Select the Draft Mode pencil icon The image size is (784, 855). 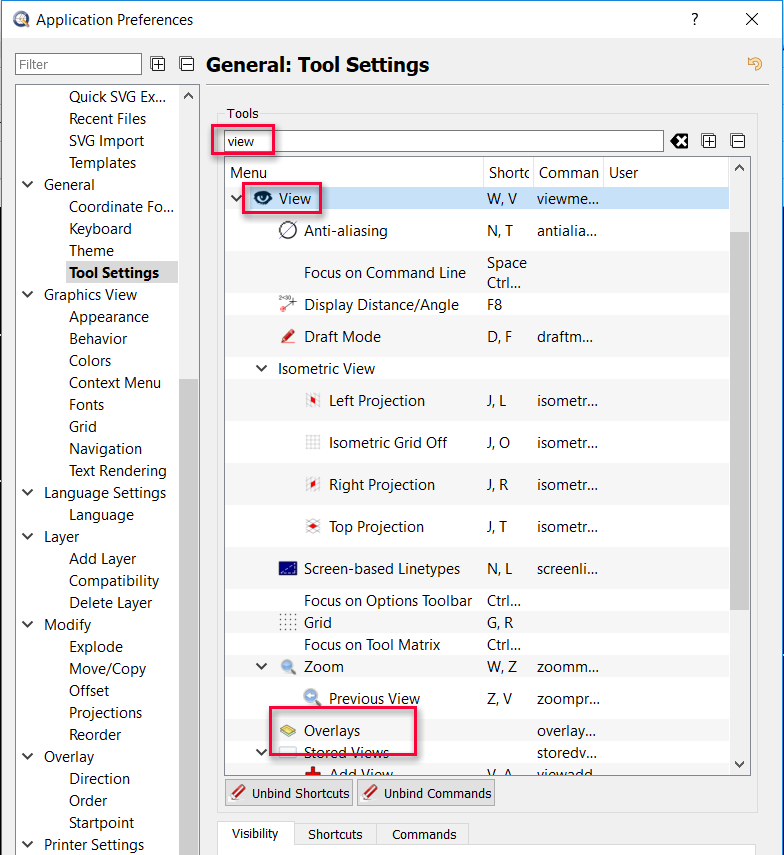tap(288, 337)
